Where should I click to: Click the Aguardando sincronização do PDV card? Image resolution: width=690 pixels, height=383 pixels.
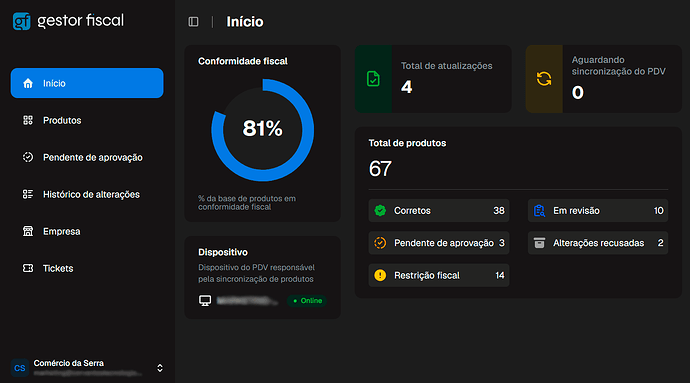[604, 79]
